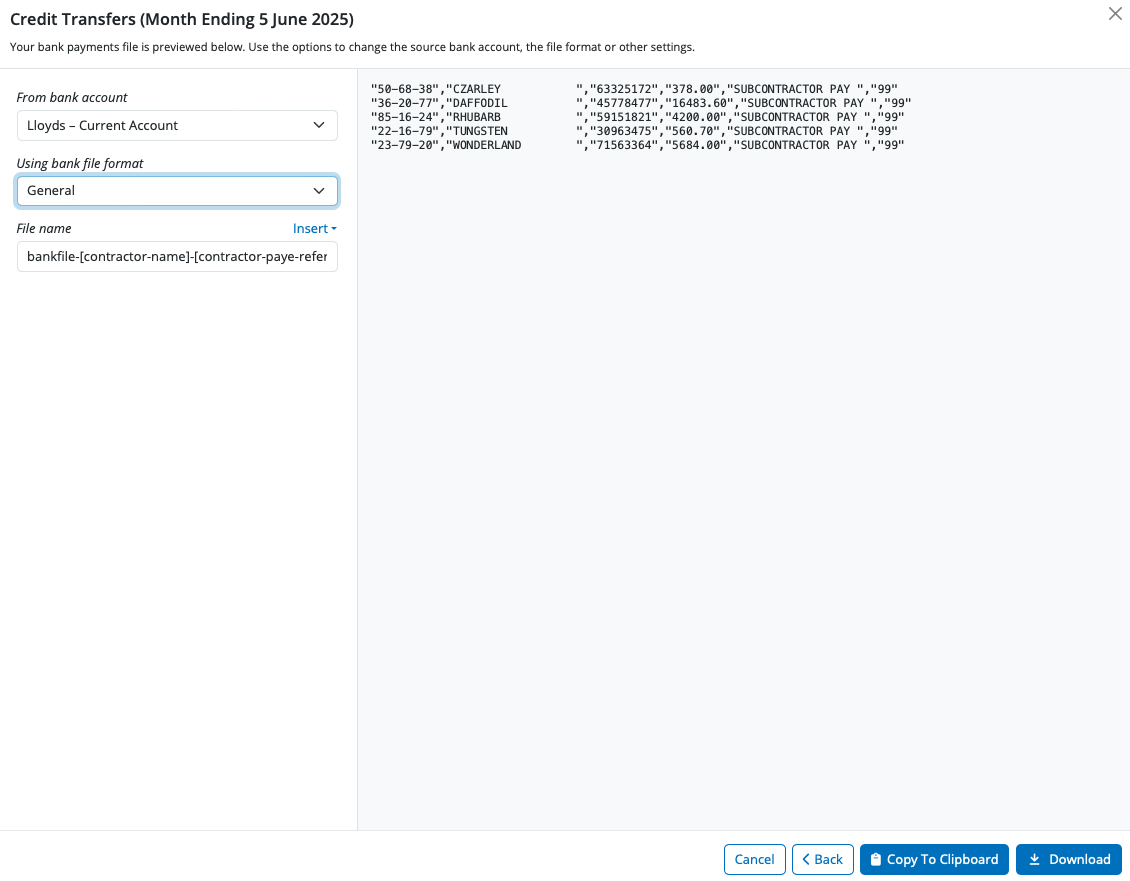Open the From bank account dropdown
The width and height of the screenshot is (1130, 881).
(176, 125)
